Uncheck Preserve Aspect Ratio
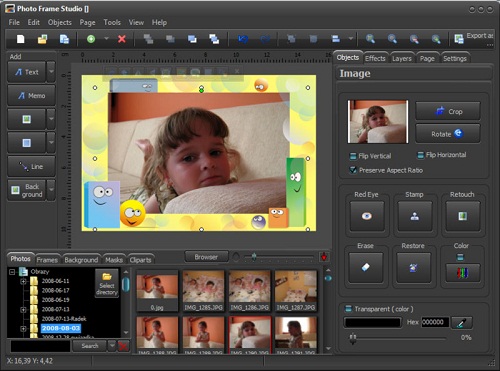This screenshot has height=371, width=500. tap(353, 170)
